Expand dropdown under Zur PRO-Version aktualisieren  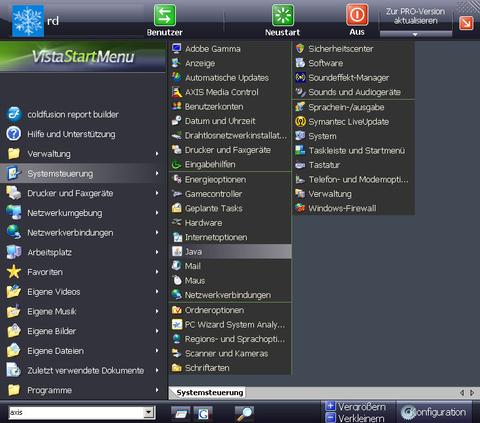coord(415,34)
